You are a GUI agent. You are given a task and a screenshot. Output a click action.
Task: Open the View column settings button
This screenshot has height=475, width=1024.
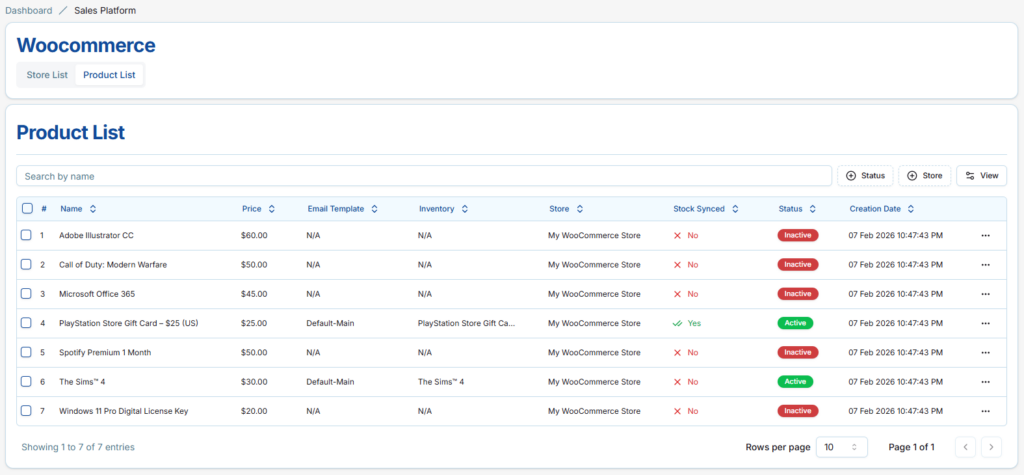(981, 176)
